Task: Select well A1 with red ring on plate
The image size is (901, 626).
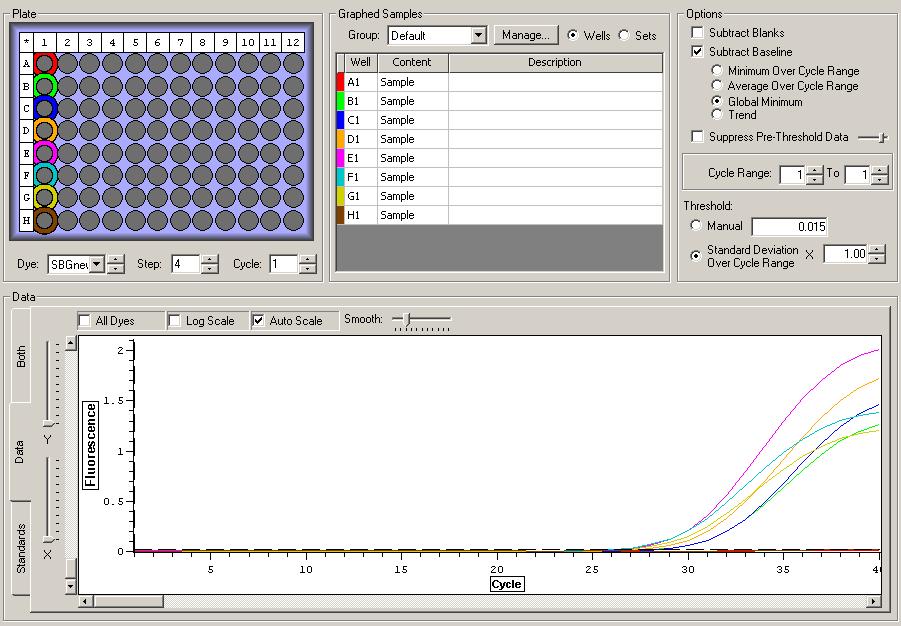Action: click(45, 63)
